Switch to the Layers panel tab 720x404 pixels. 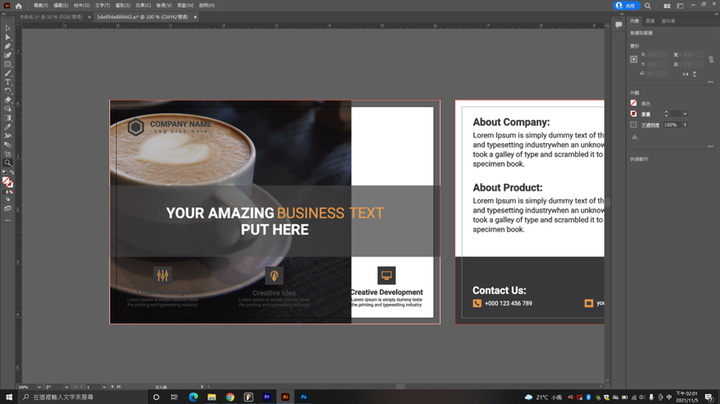[x=650, y=21]
